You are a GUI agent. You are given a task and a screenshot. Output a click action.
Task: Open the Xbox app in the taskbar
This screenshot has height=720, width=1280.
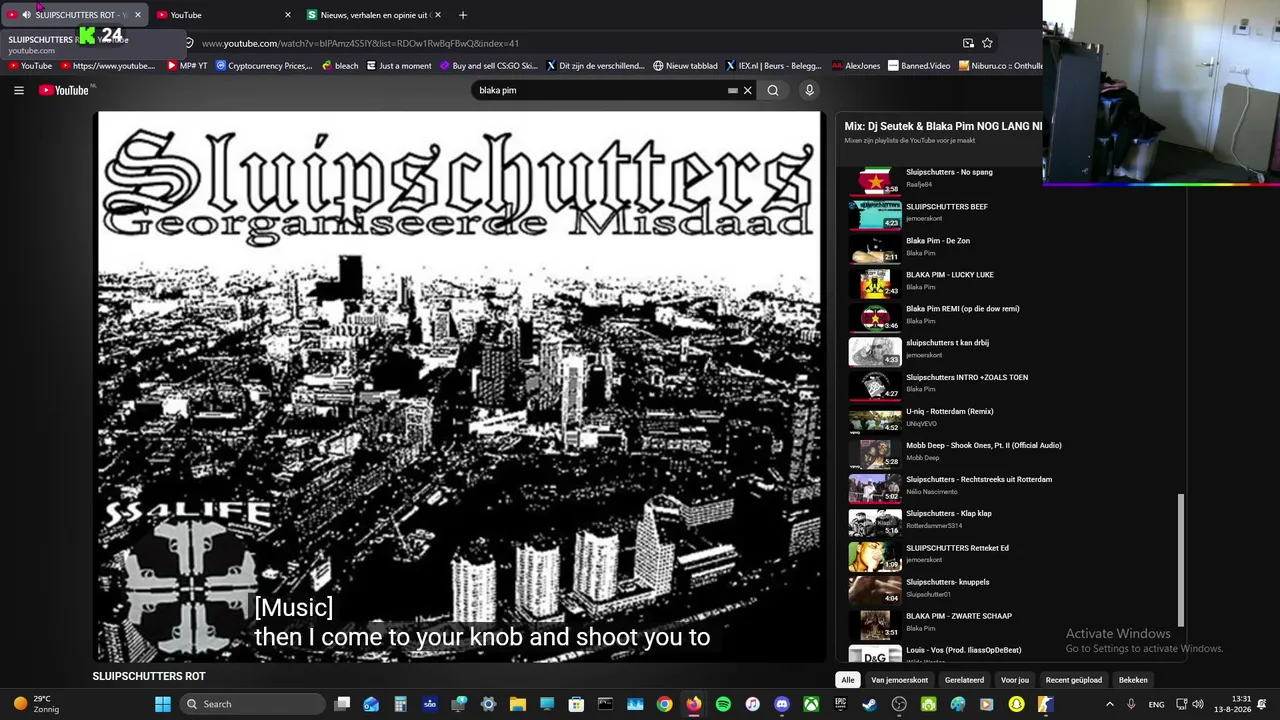(x=811, y=704)
